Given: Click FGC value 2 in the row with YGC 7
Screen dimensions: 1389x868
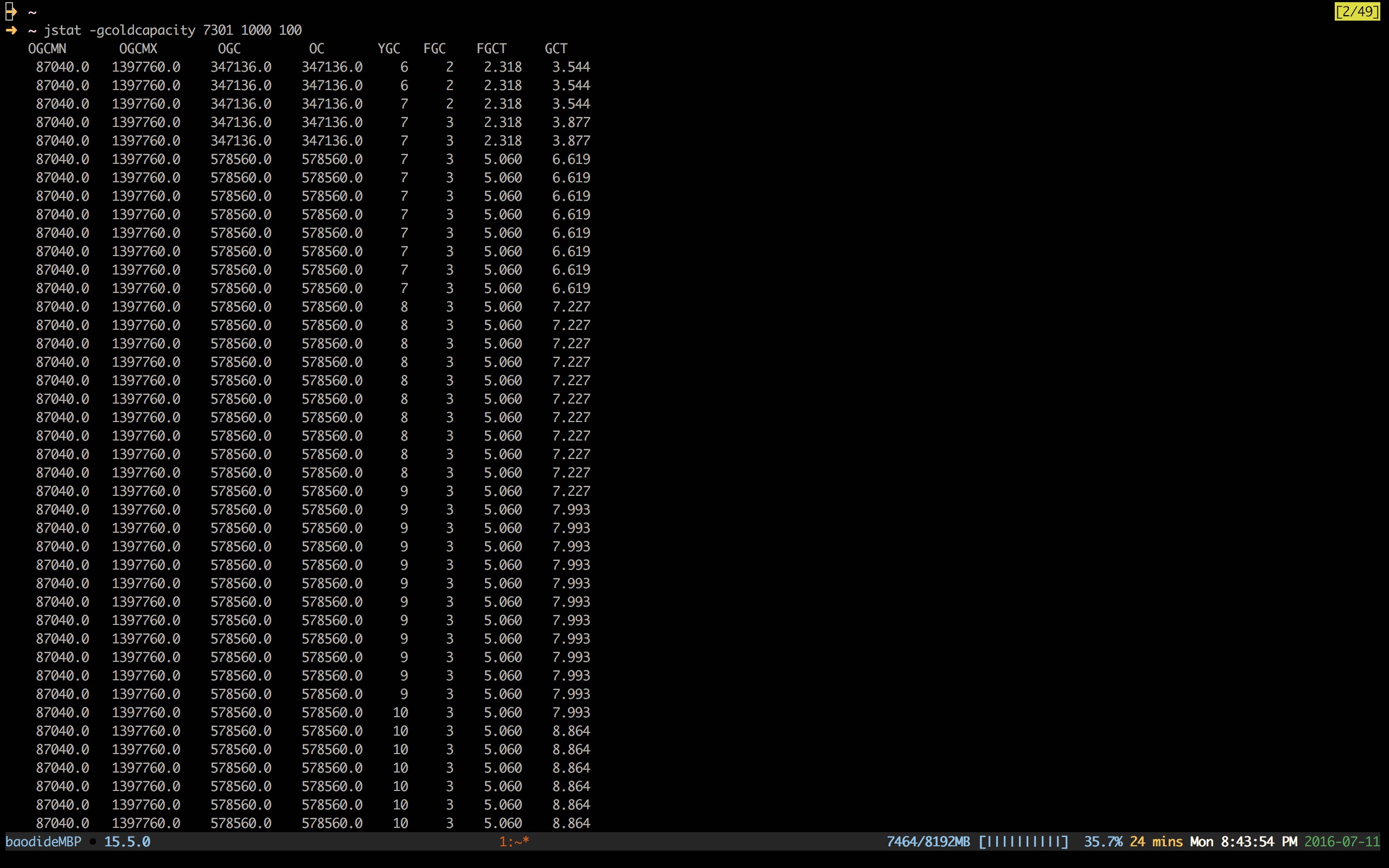Looking at the screenshot, I should click(x=449, y=104).
